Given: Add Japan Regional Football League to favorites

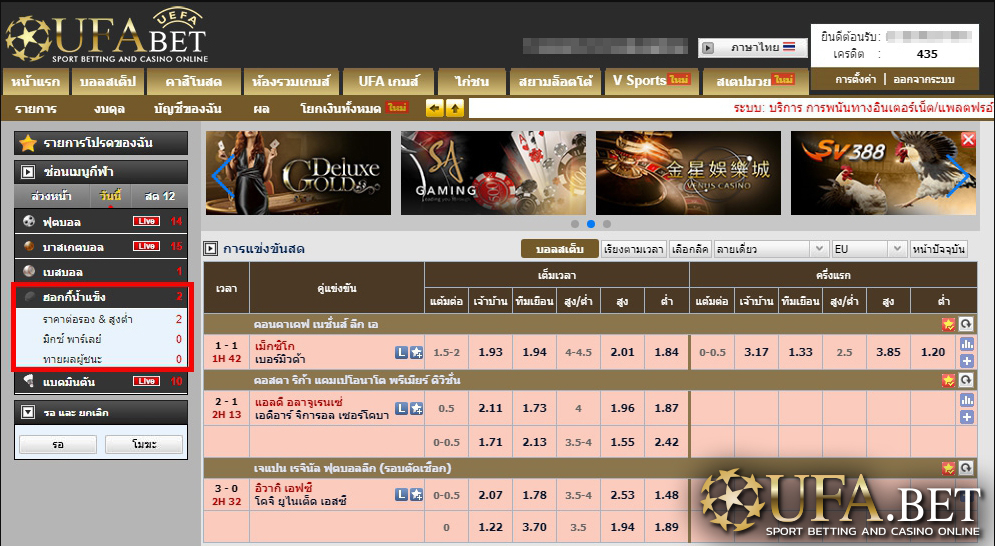Looking at the screenshot, I should (x=948, y=469).
